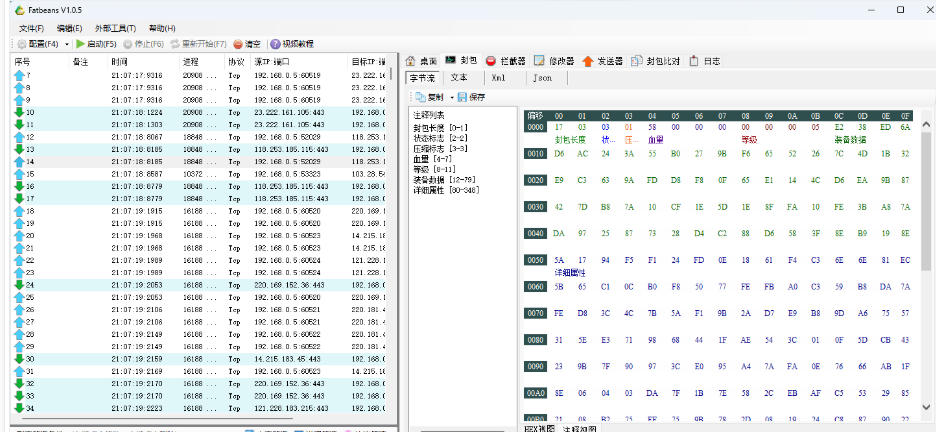Viewport: 936px width, 432px height.
Task: Click the hex view scrollbar up arrow
Action: [x=926, y=124]
